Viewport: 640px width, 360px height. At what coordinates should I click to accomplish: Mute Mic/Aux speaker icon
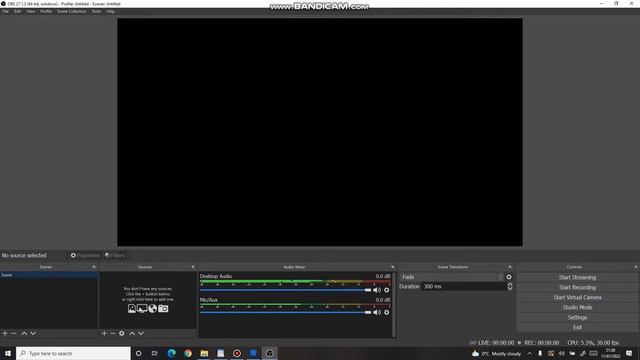(x=377, y=313)
